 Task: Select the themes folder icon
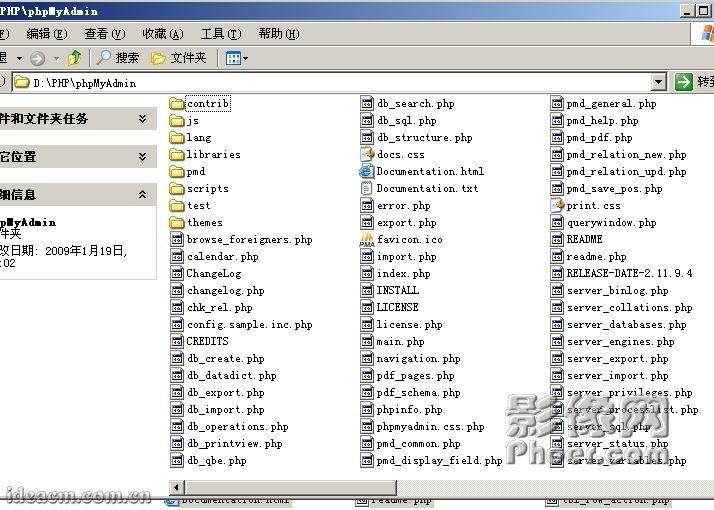[176, 223]
